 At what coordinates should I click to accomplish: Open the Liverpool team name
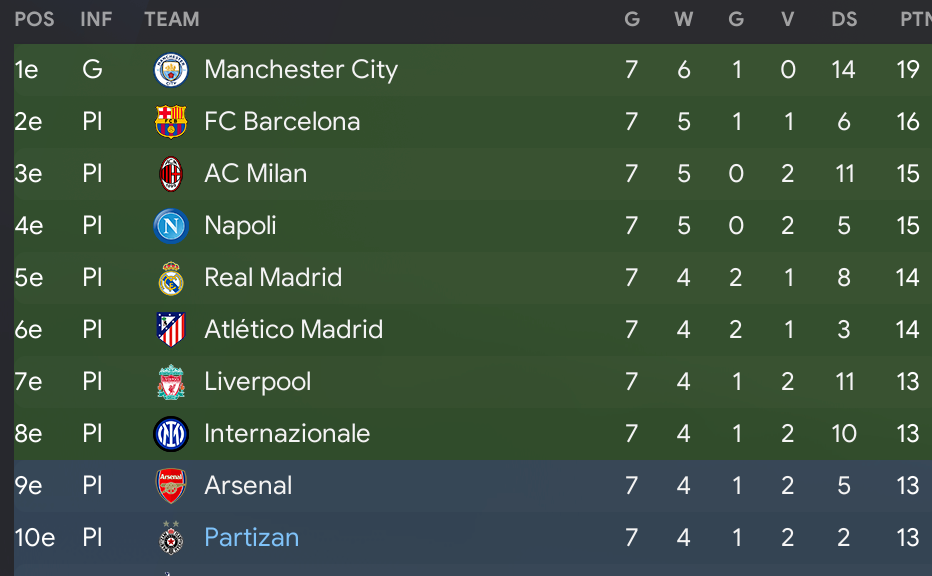[257, 382]
